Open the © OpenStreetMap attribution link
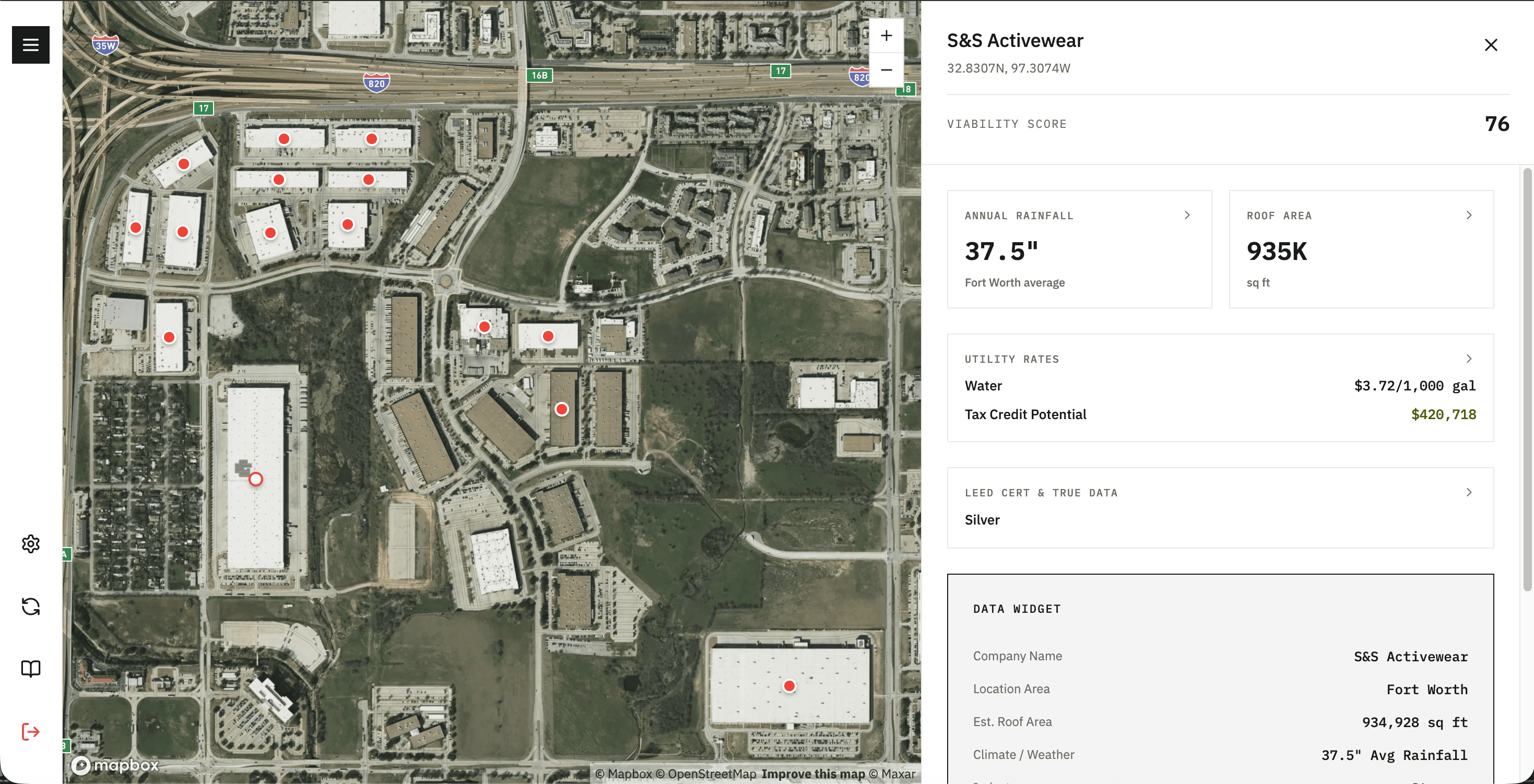 click(x=706, y=774)
